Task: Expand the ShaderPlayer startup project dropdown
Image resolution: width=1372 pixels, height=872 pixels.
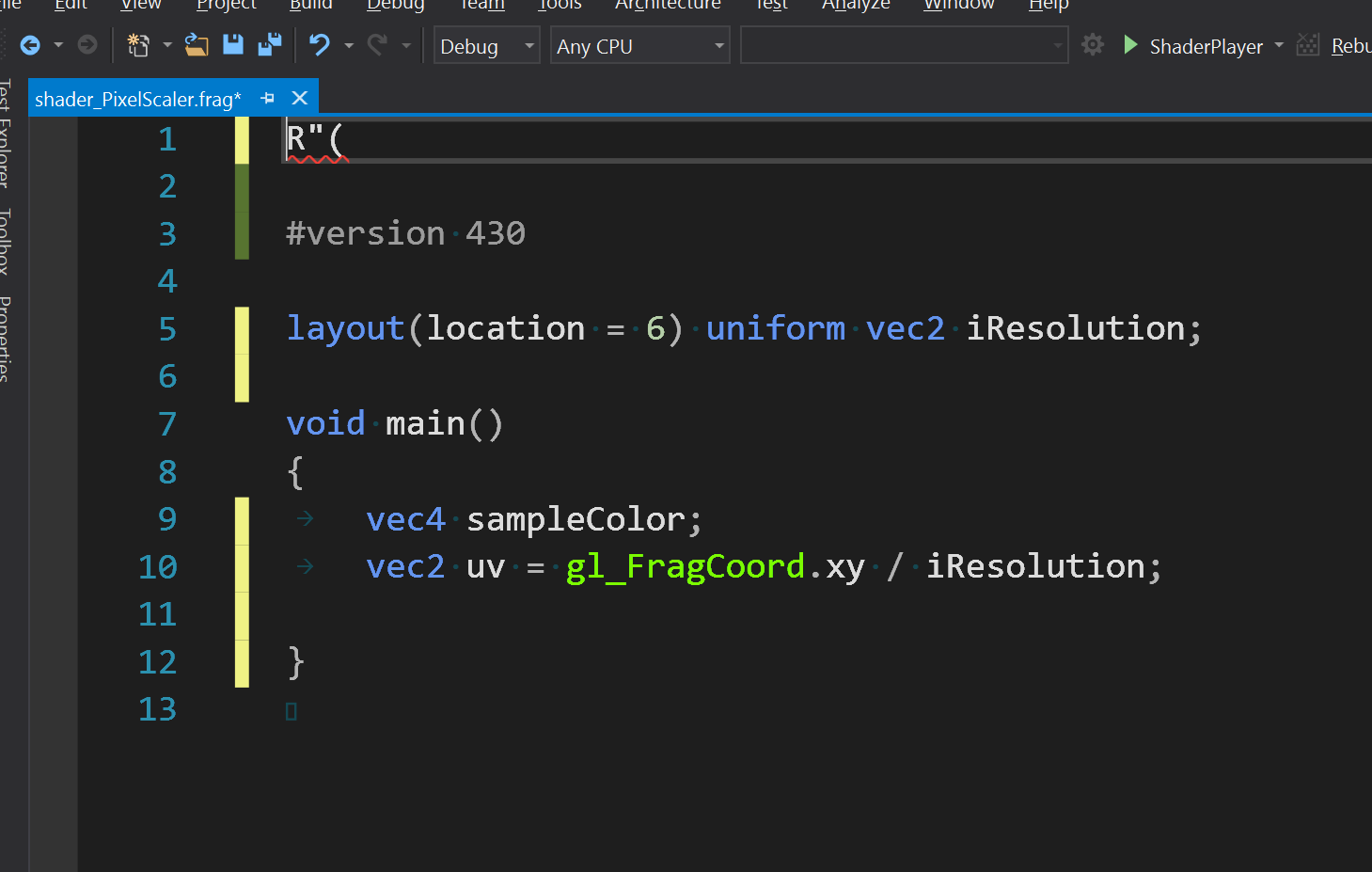Action: click(1279, 45)
